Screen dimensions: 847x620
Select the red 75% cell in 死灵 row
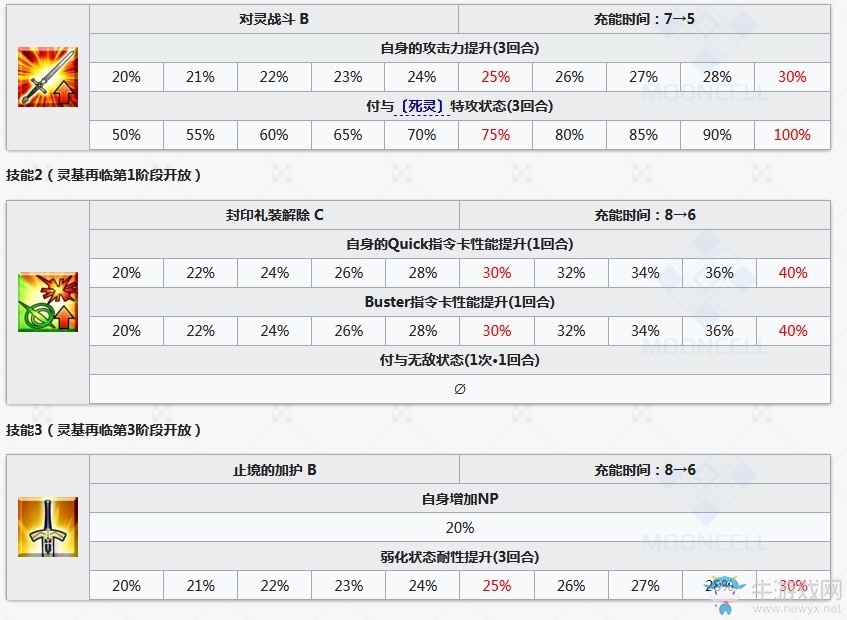click(495, 134)
